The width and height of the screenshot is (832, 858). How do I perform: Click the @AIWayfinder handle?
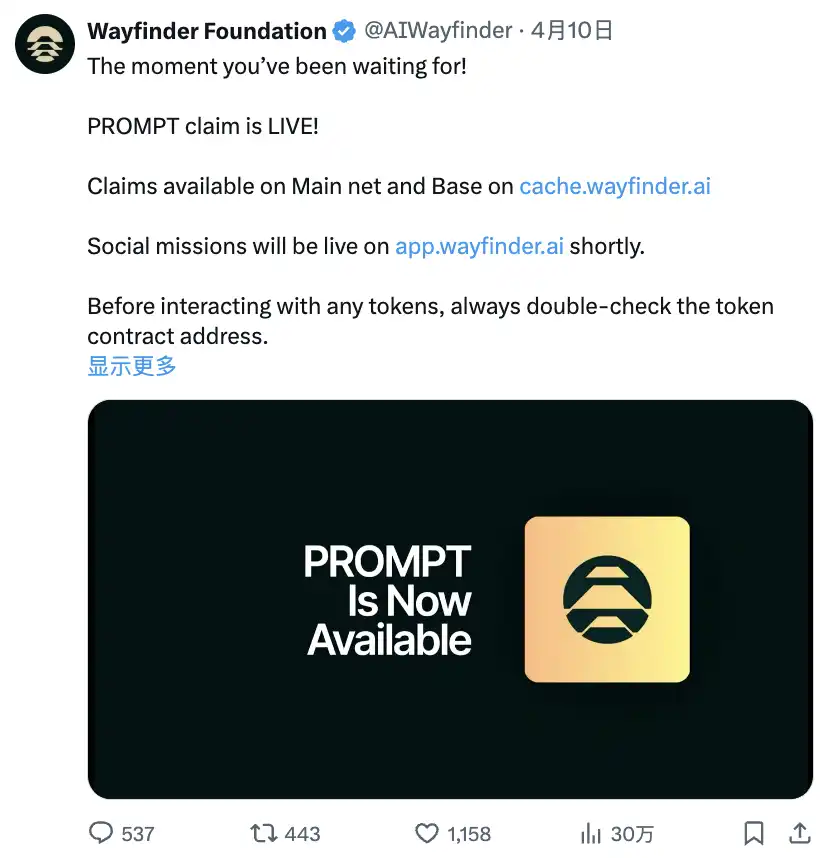(438, 31)
